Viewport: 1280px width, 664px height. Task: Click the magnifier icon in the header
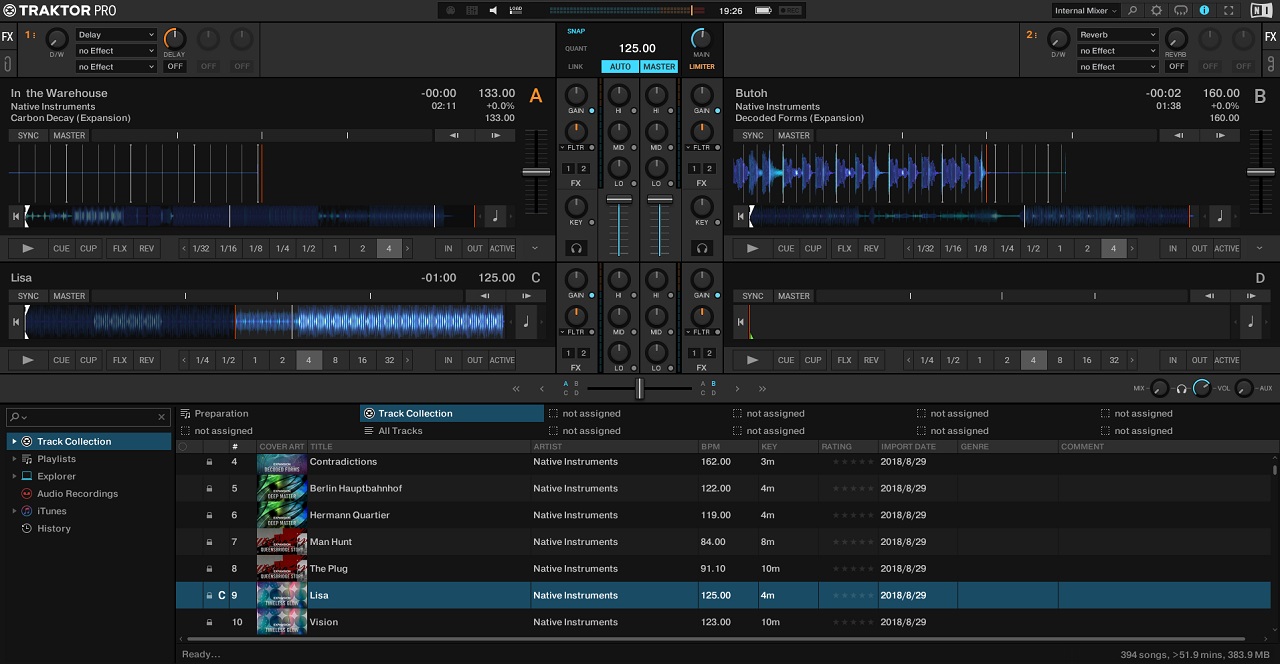coord(1132,10)
